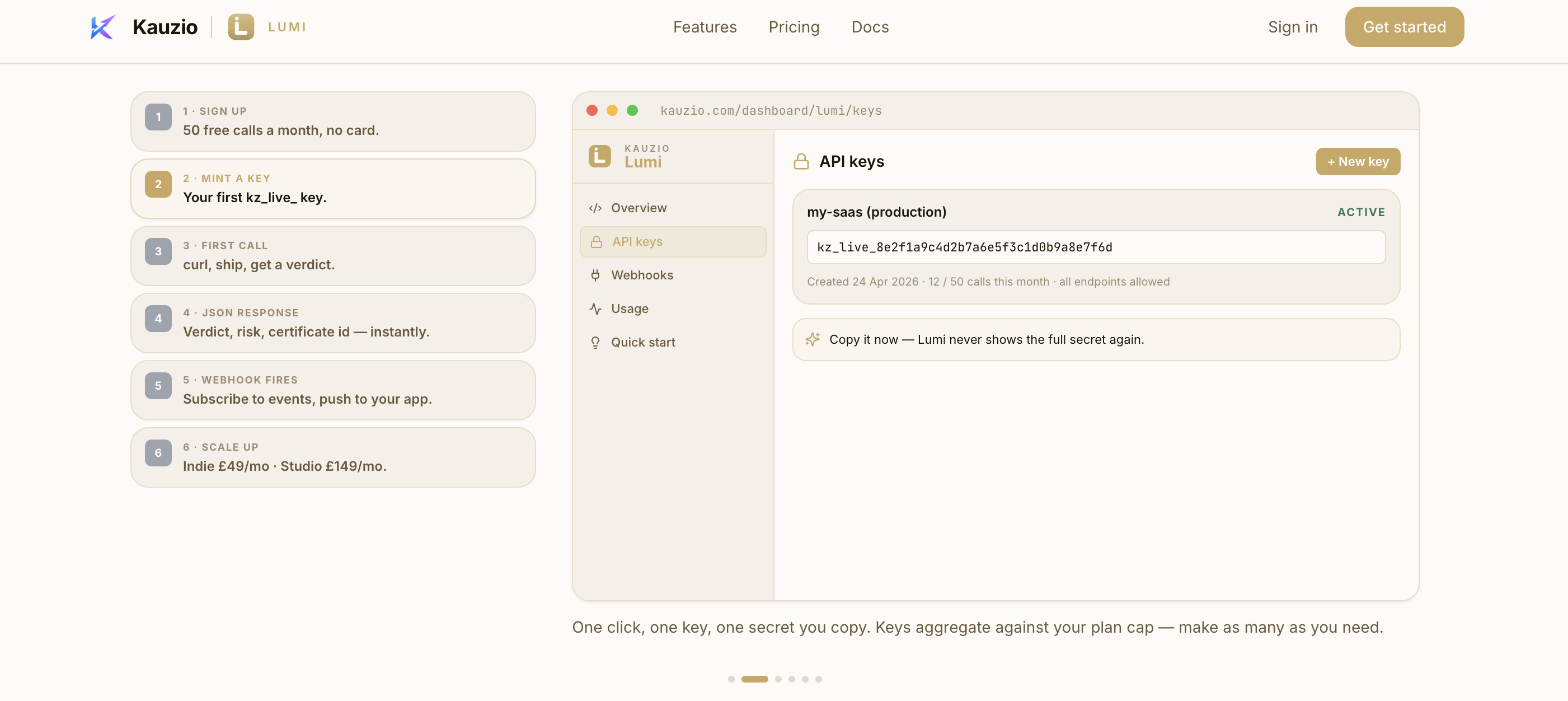Click the lock icon beside sidebar API keys
The width and height of the screenshot is (1568, 701).
click(x=597, y=242)
